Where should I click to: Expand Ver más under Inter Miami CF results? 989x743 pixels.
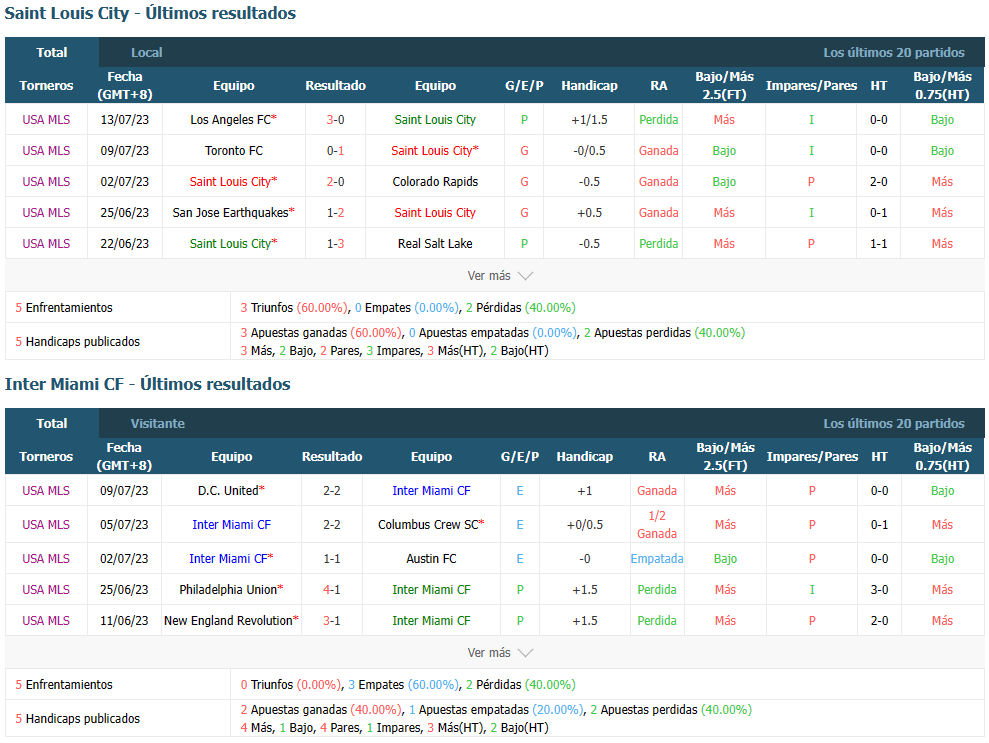pyautogui.click(x=500, y=653)
